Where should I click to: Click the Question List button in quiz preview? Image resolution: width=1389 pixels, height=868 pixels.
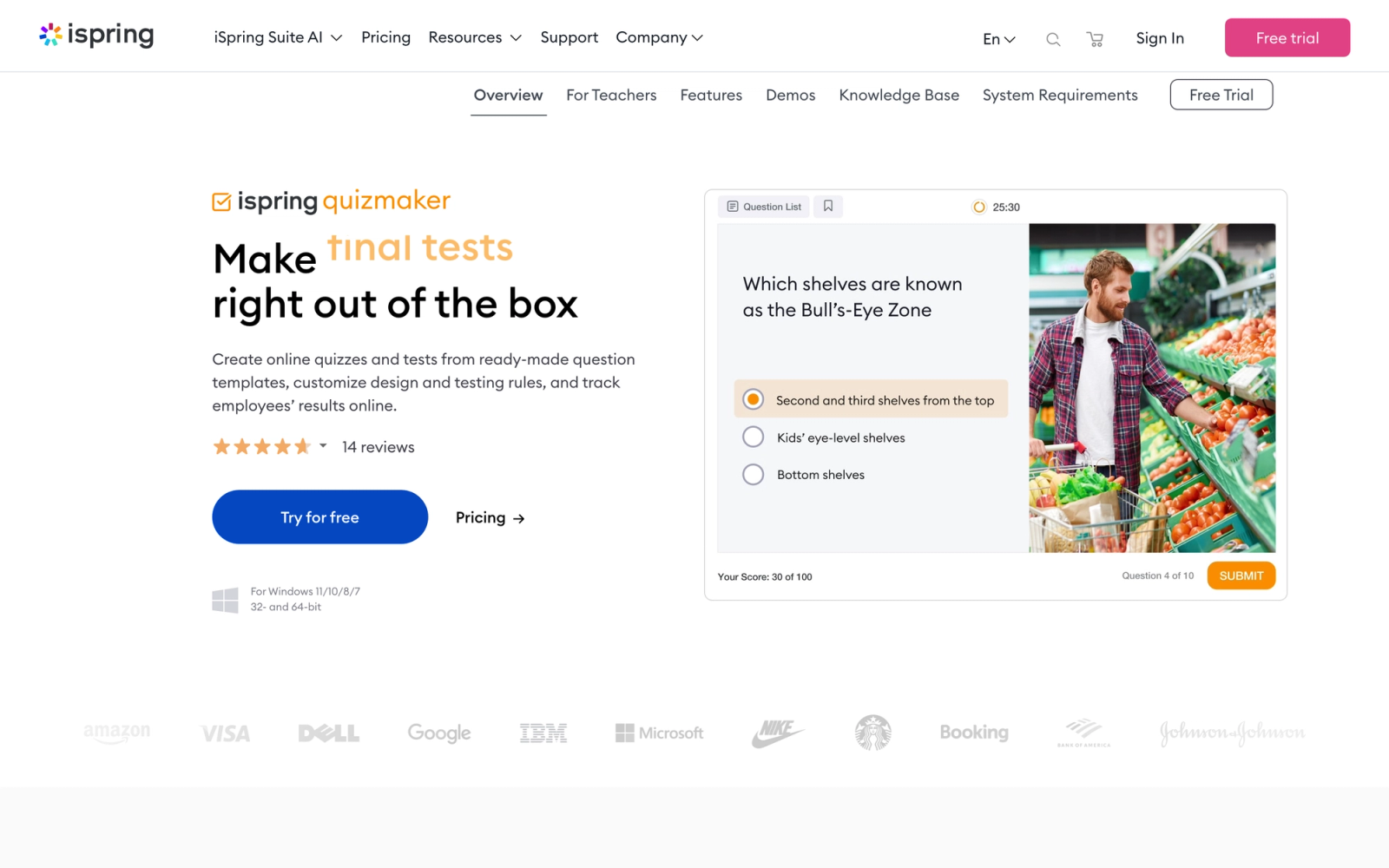click(x=764, y=207)
